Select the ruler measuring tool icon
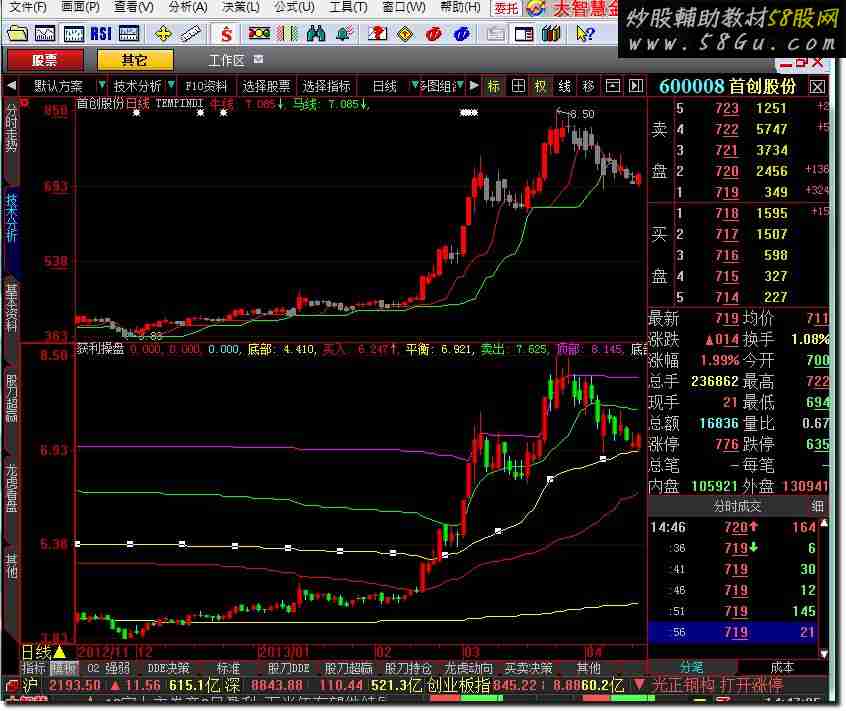846x711 pixels. (189, 35)
